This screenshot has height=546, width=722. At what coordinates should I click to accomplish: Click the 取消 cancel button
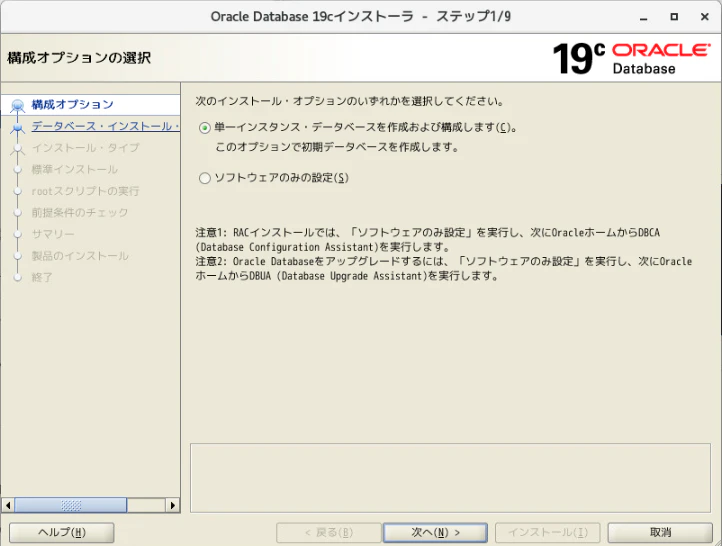pos(660,533)
